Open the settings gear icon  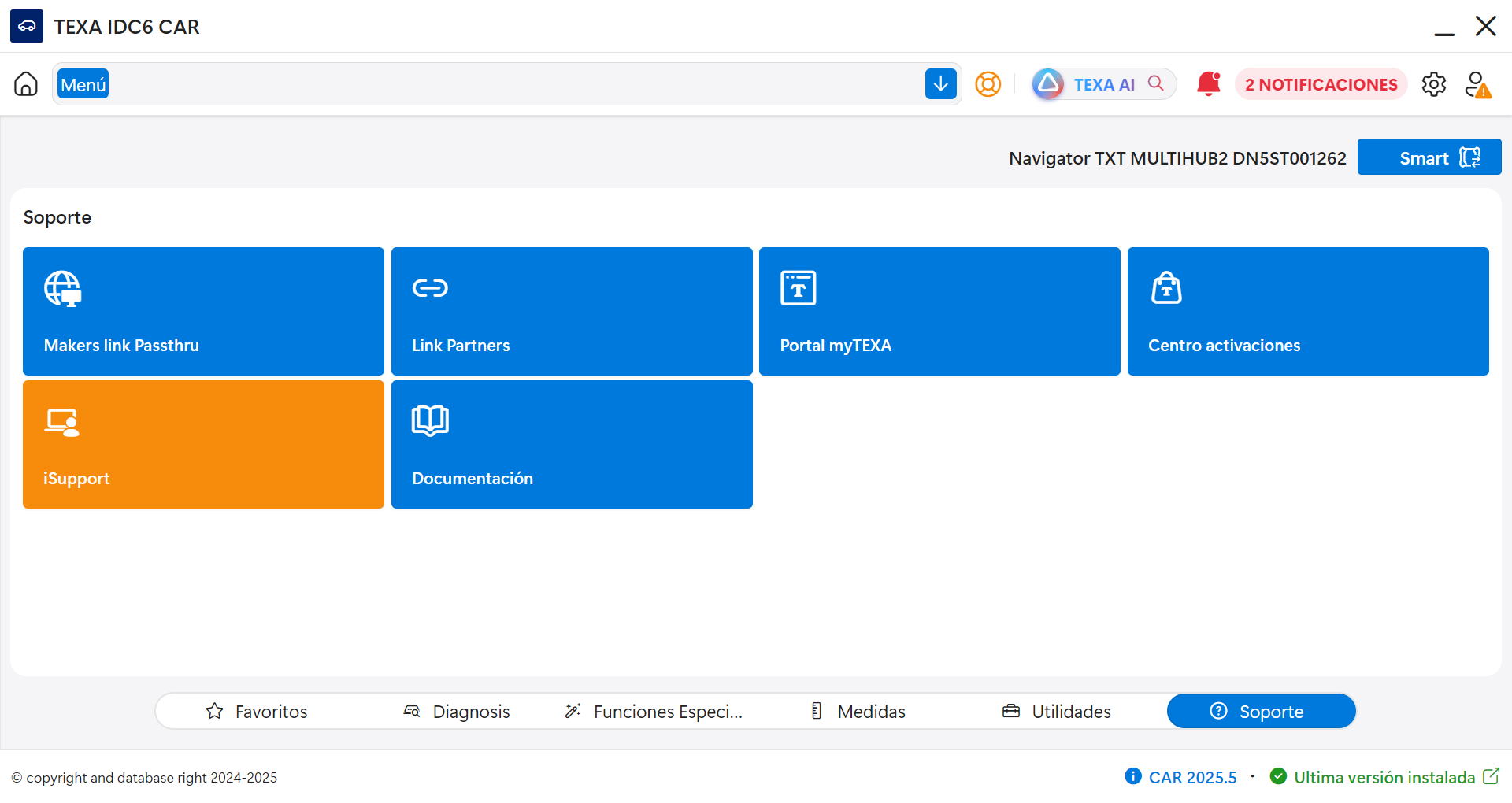pyautogui.click(x=1433, y=84)
